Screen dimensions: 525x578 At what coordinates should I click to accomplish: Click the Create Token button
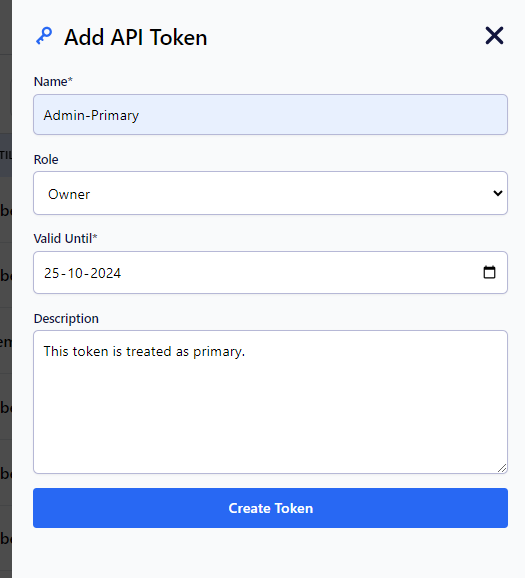tap(270, 508)
